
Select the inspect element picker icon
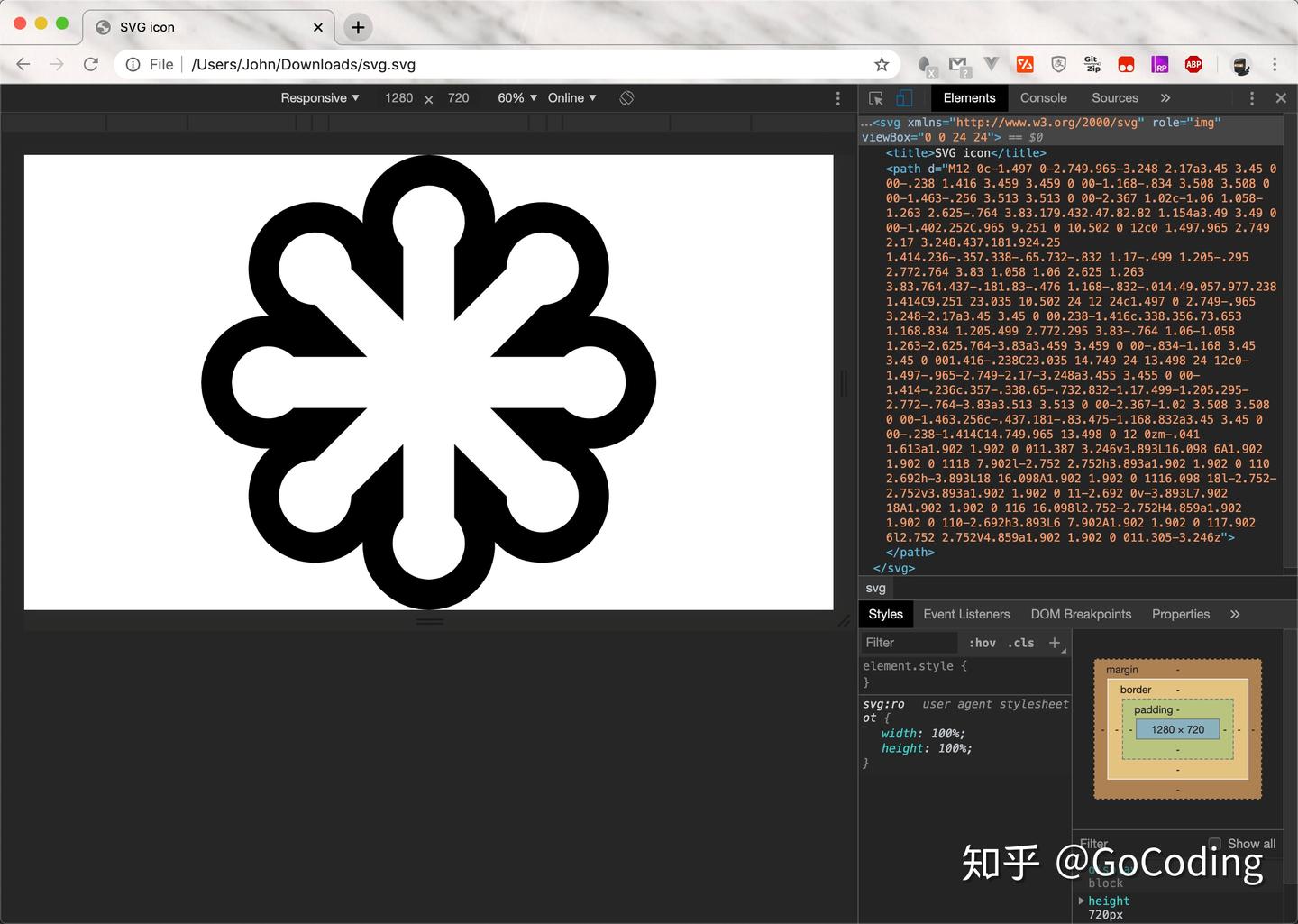(874, 97)
